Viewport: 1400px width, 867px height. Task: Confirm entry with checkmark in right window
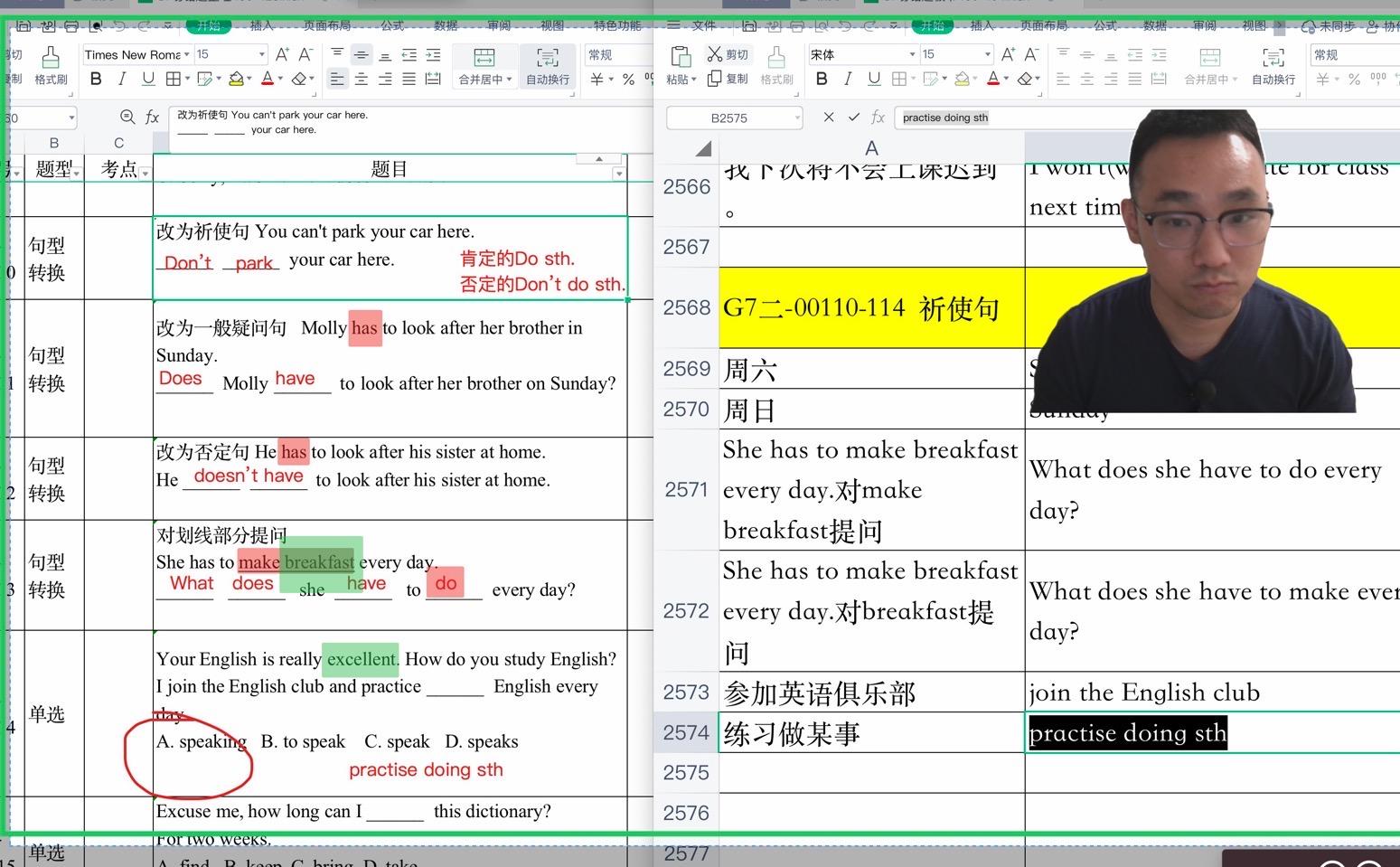point(854,117)
